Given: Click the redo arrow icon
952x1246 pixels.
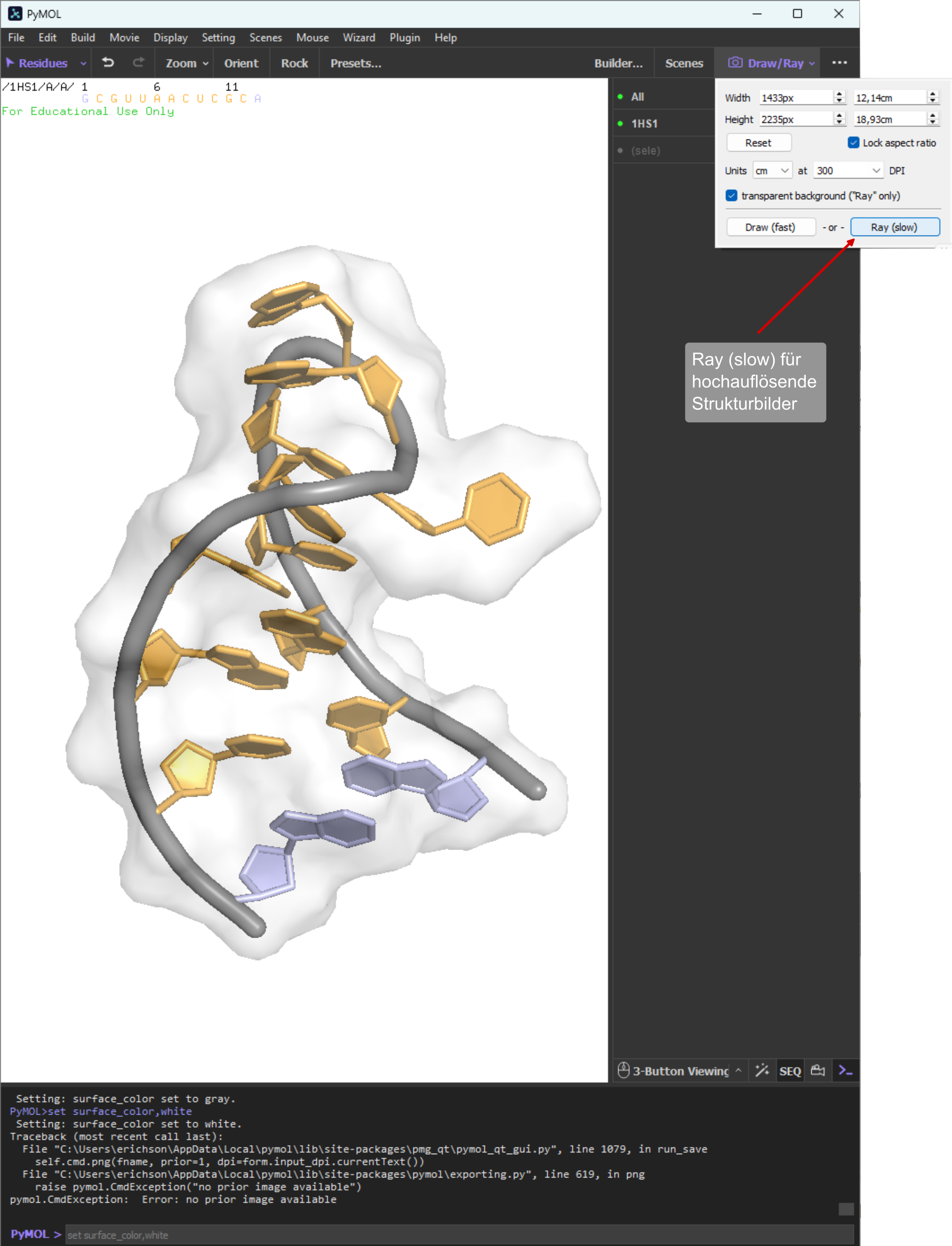Looking at the screenshot, I should point(138,63).
